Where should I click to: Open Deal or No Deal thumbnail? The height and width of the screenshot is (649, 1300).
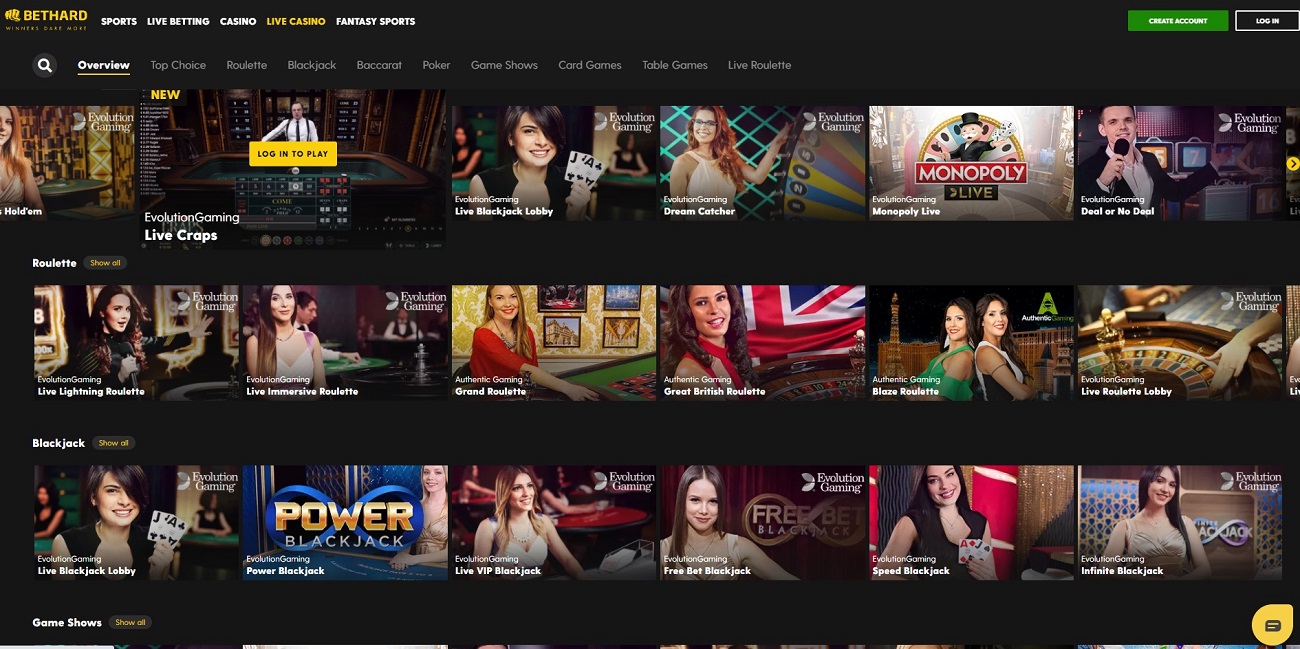tap(1180, 163)
